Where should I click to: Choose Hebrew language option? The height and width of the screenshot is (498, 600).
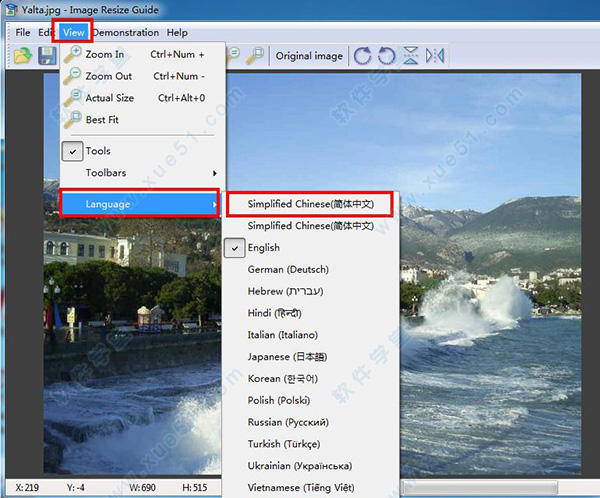point(311,291)
